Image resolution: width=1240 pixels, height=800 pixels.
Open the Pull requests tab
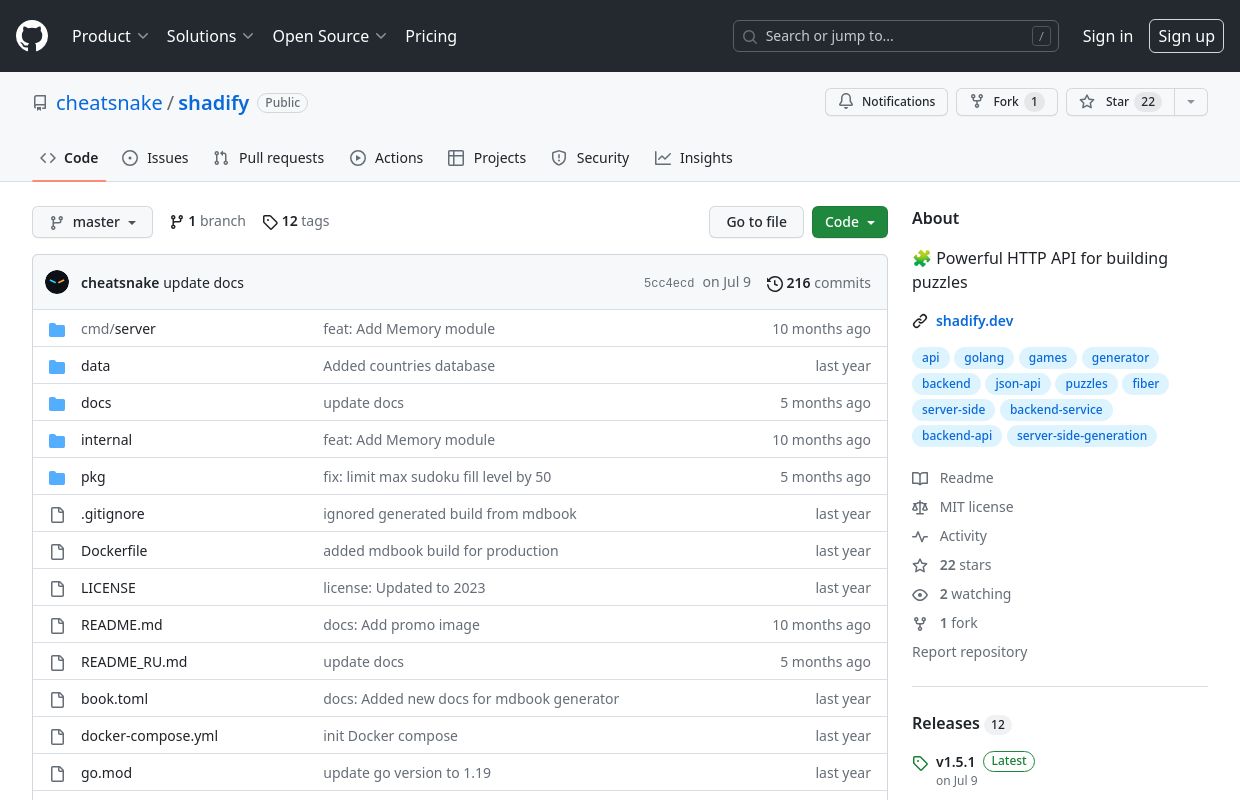click(269, 158)
